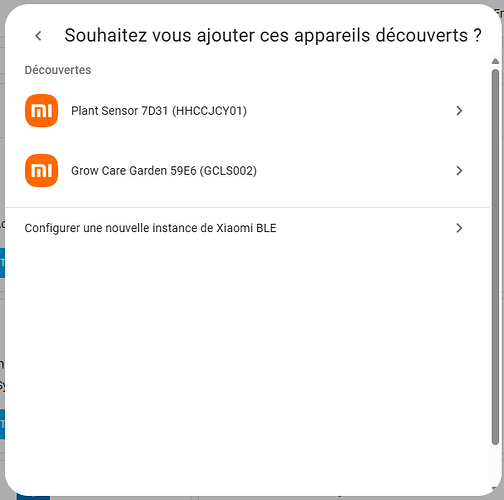Click Xiaomi logo beside Grow Care Garden
Screen dimensions: 504x500
tap(41, 171)
